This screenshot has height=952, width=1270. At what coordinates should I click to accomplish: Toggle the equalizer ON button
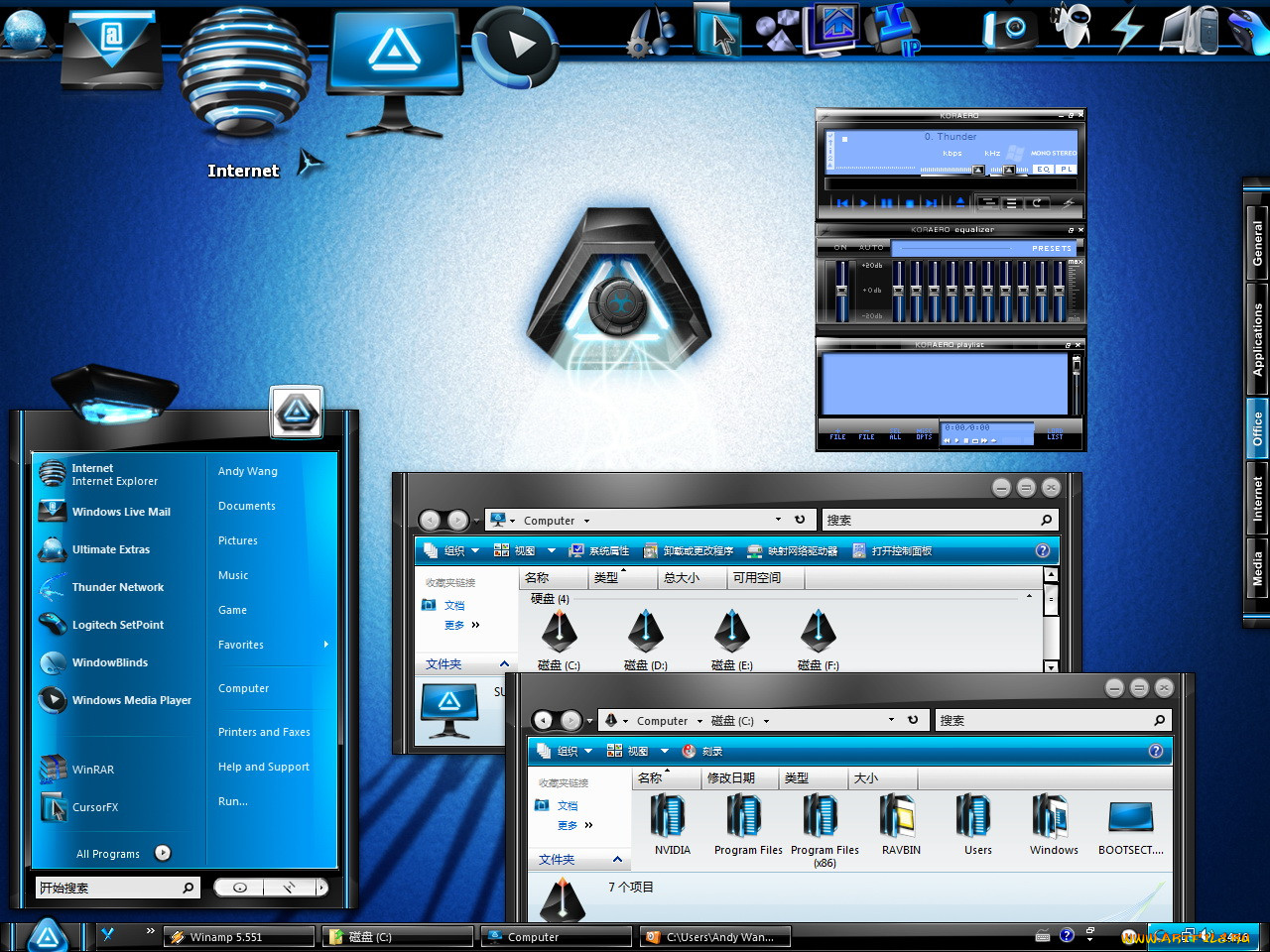click(x=840, y=248)
